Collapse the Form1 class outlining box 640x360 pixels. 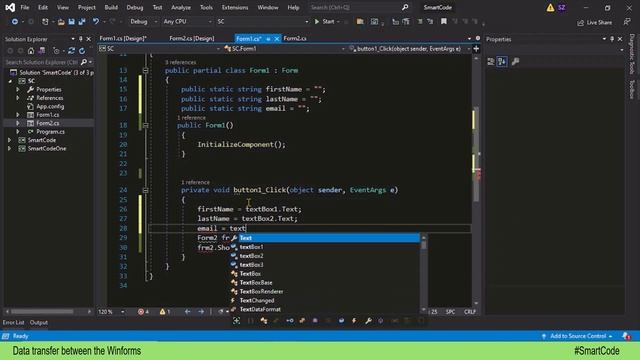click(145, 71)
